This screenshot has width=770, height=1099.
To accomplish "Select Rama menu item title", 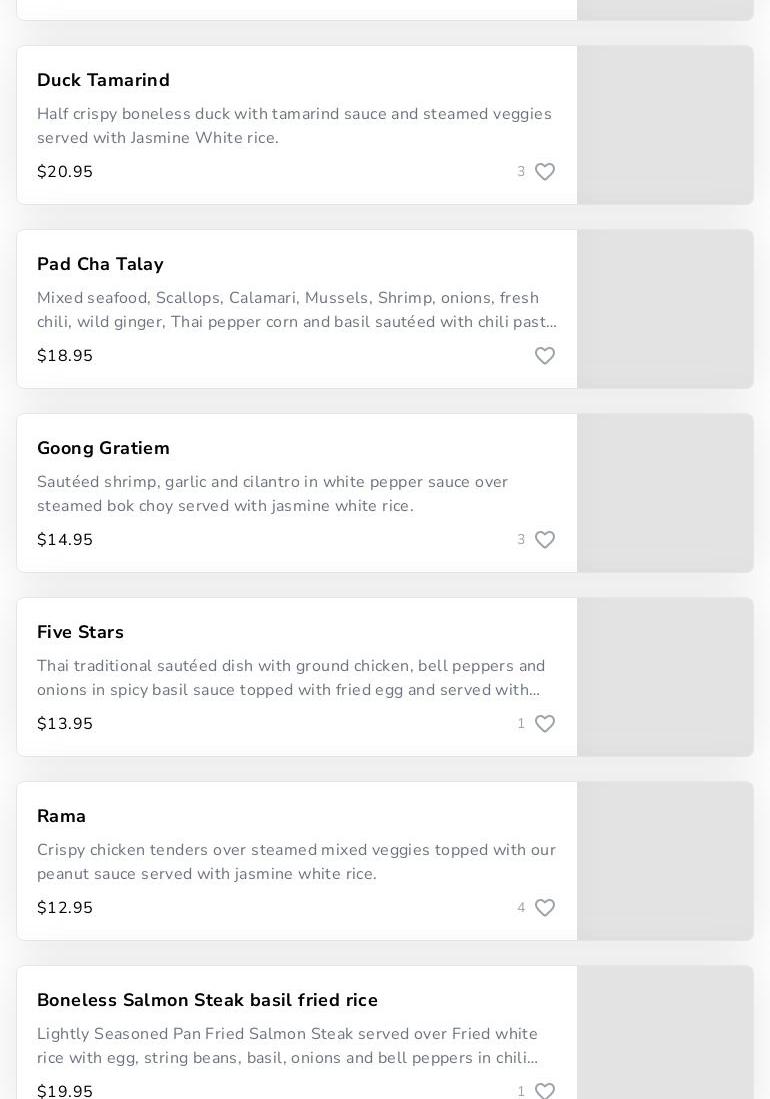I will (x=61, y=816).
